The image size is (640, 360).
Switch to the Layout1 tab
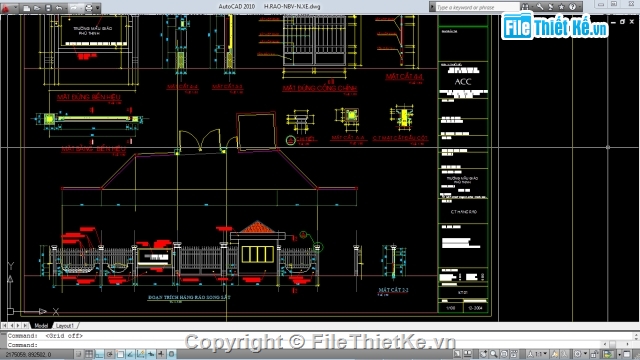[x=64, y=326]
